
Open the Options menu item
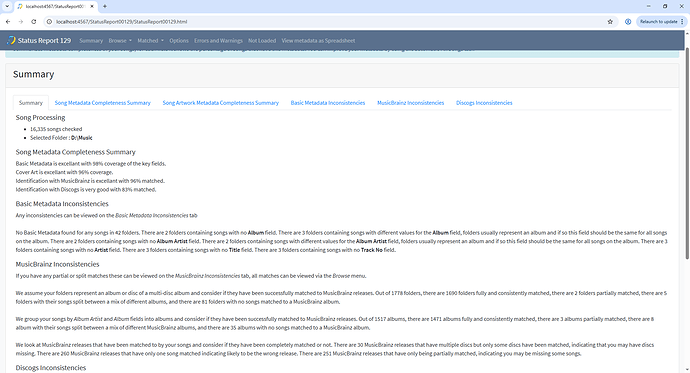pos(179,40)
